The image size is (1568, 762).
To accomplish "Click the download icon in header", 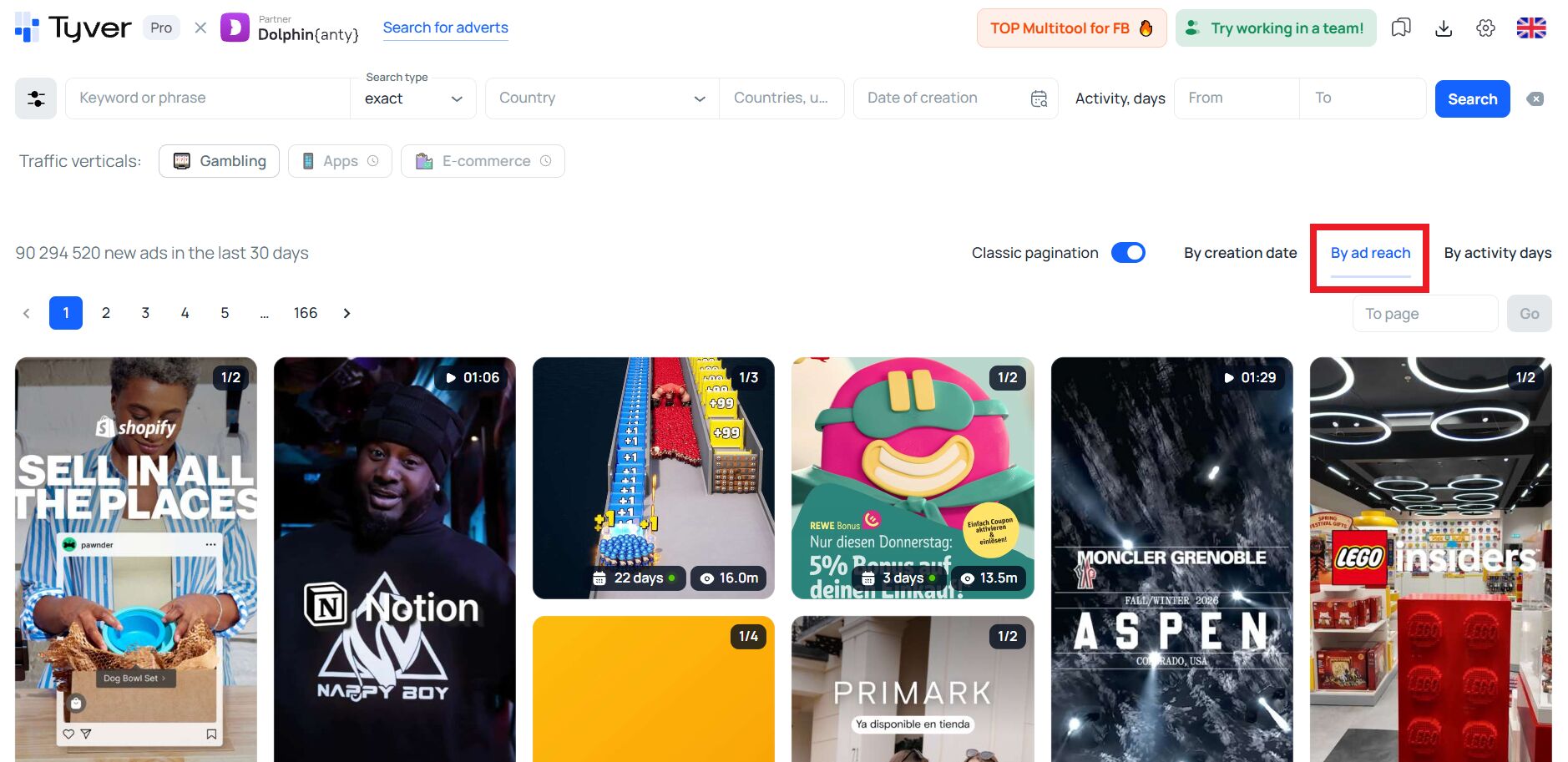I will pyautogui.click(x=1444, y=28).
